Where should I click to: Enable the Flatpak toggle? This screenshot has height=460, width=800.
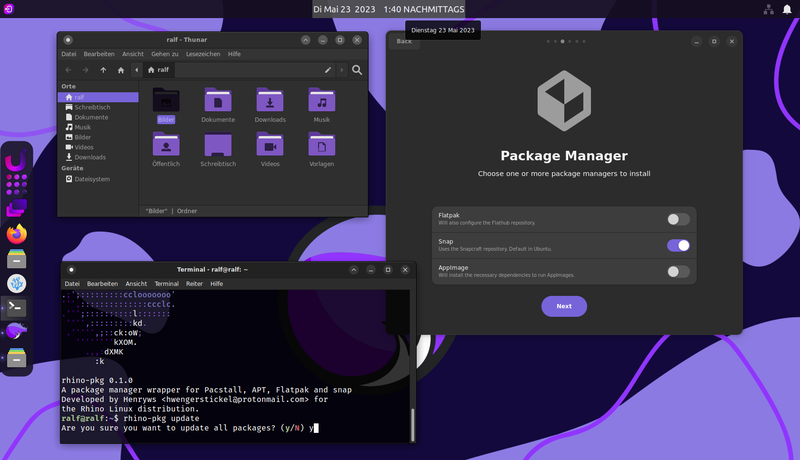678,219
